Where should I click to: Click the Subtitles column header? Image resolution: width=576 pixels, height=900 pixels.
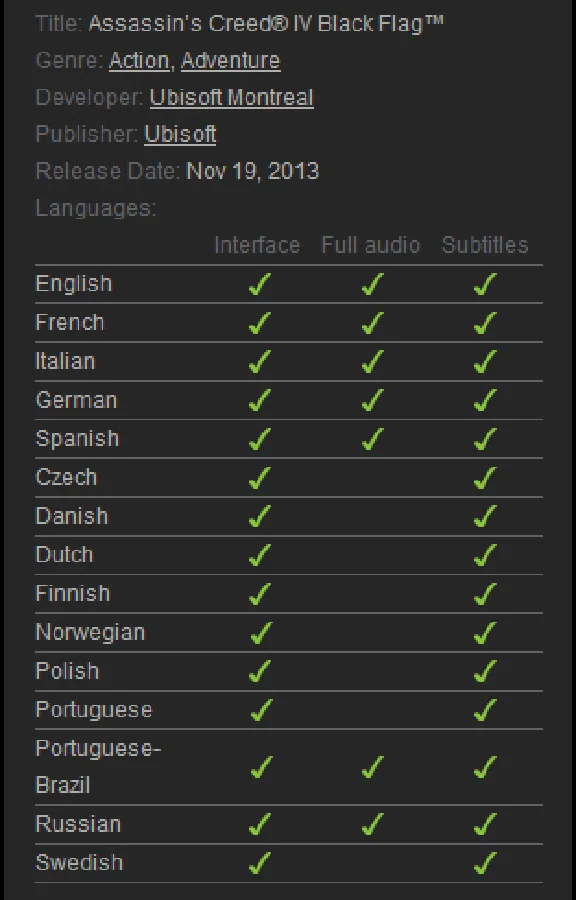[485, 245]
